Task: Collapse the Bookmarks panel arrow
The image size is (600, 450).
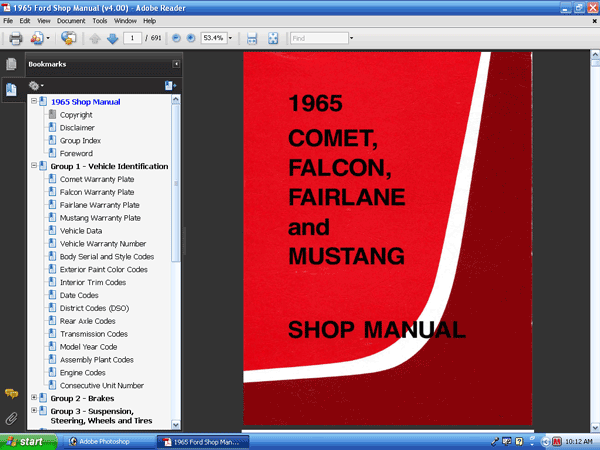Action: [x=176, y=64]
